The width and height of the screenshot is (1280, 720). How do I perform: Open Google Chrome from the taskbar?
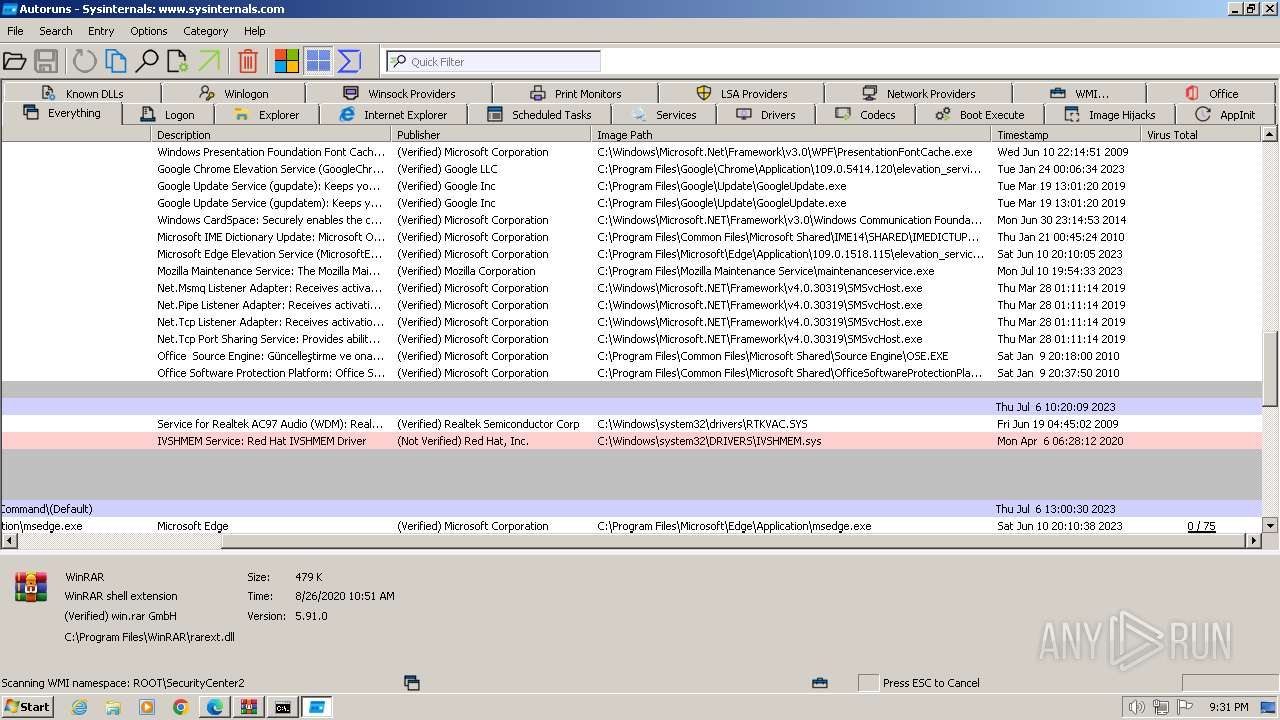tap(181, 707)
